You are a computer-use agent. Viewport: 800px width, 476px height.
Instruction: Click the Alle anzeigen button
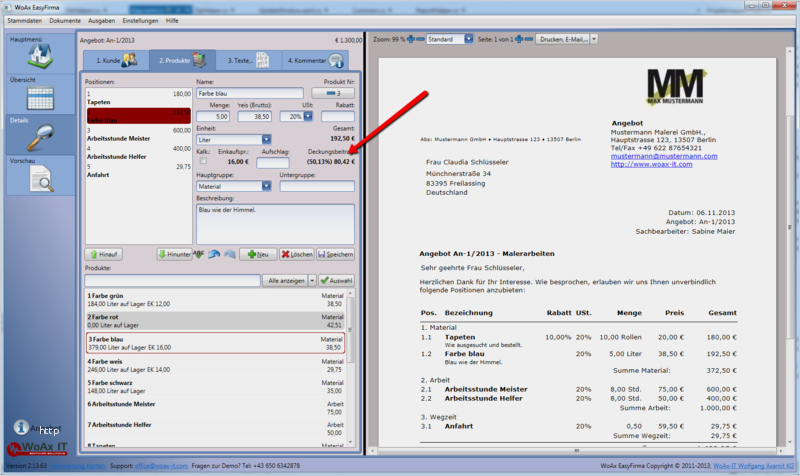pos(286,281)
